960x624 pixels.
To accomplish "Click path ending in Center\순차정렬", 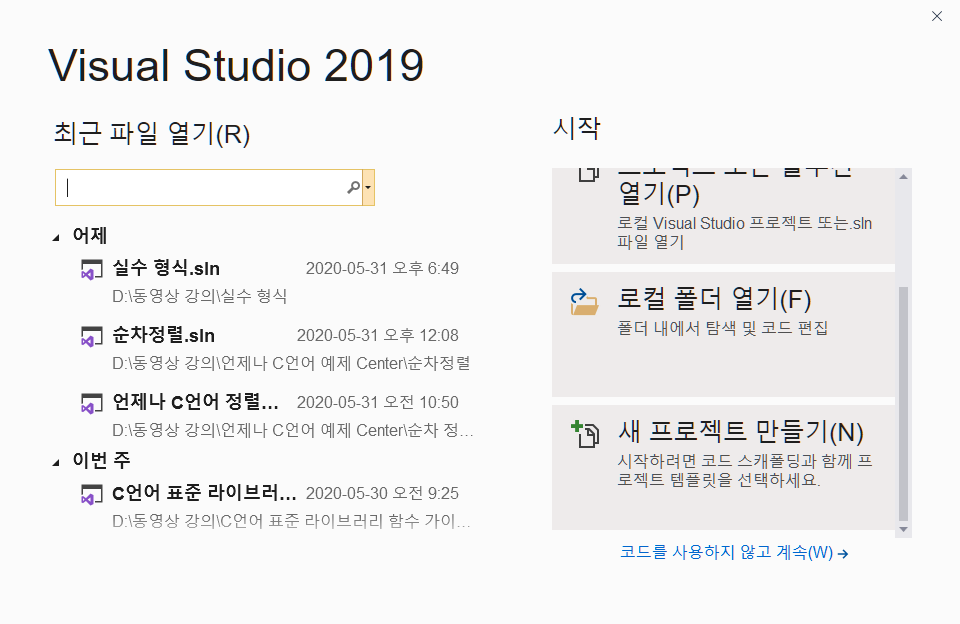I will [291, 363].
